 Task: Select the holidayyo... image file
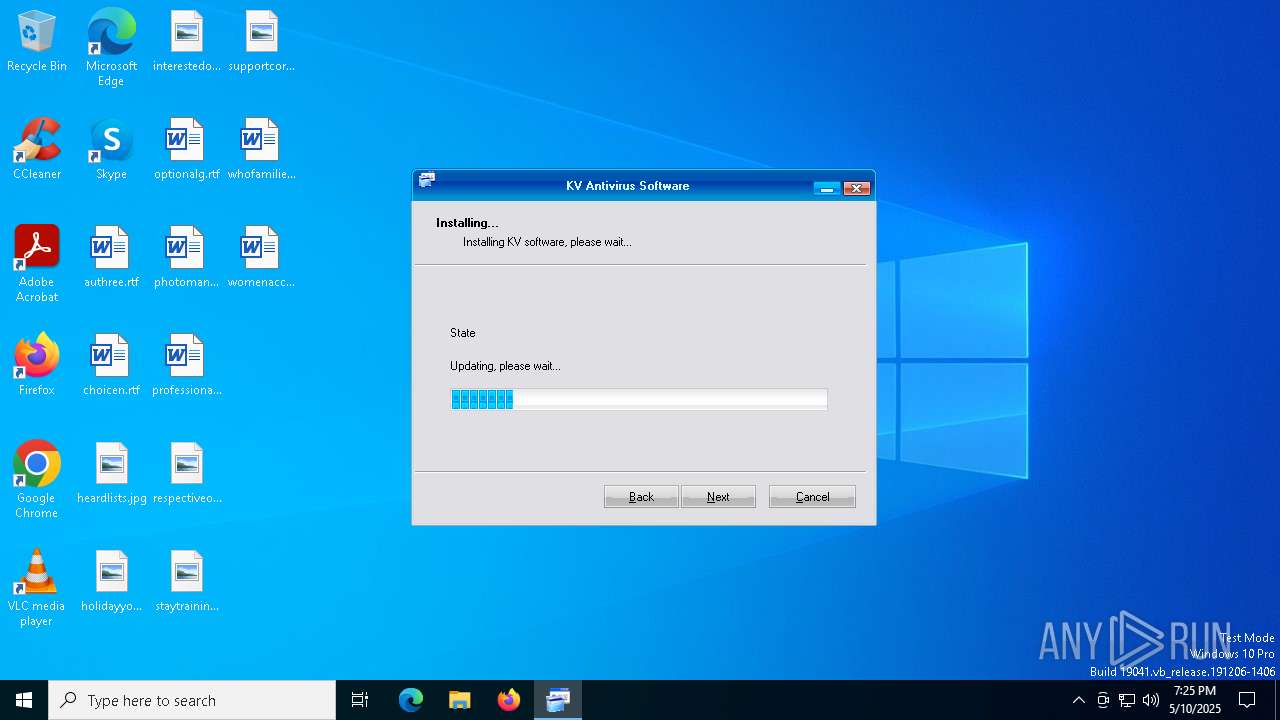click(x=111, y=582)
